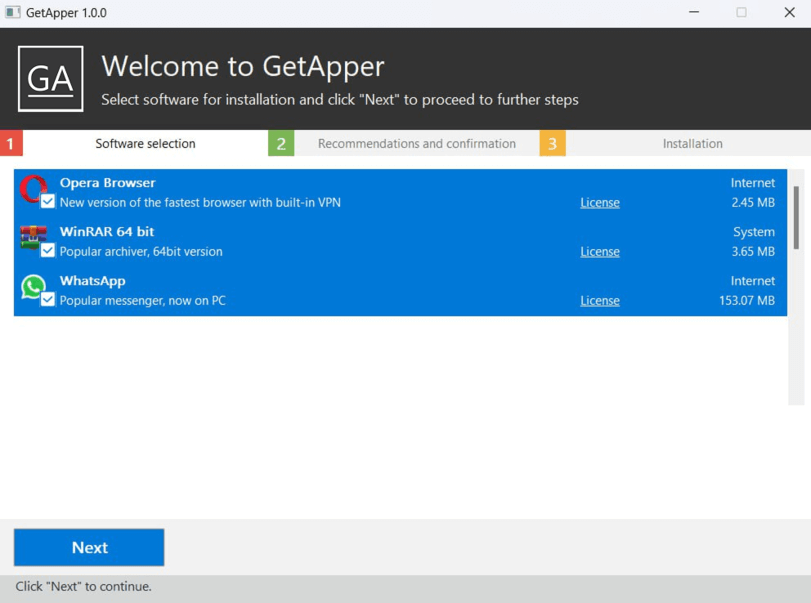Image resolution: width=811 pixels, height=603 pixels.
Task: Click the Opera description about built-in VPN
Action: pos(200,203)
